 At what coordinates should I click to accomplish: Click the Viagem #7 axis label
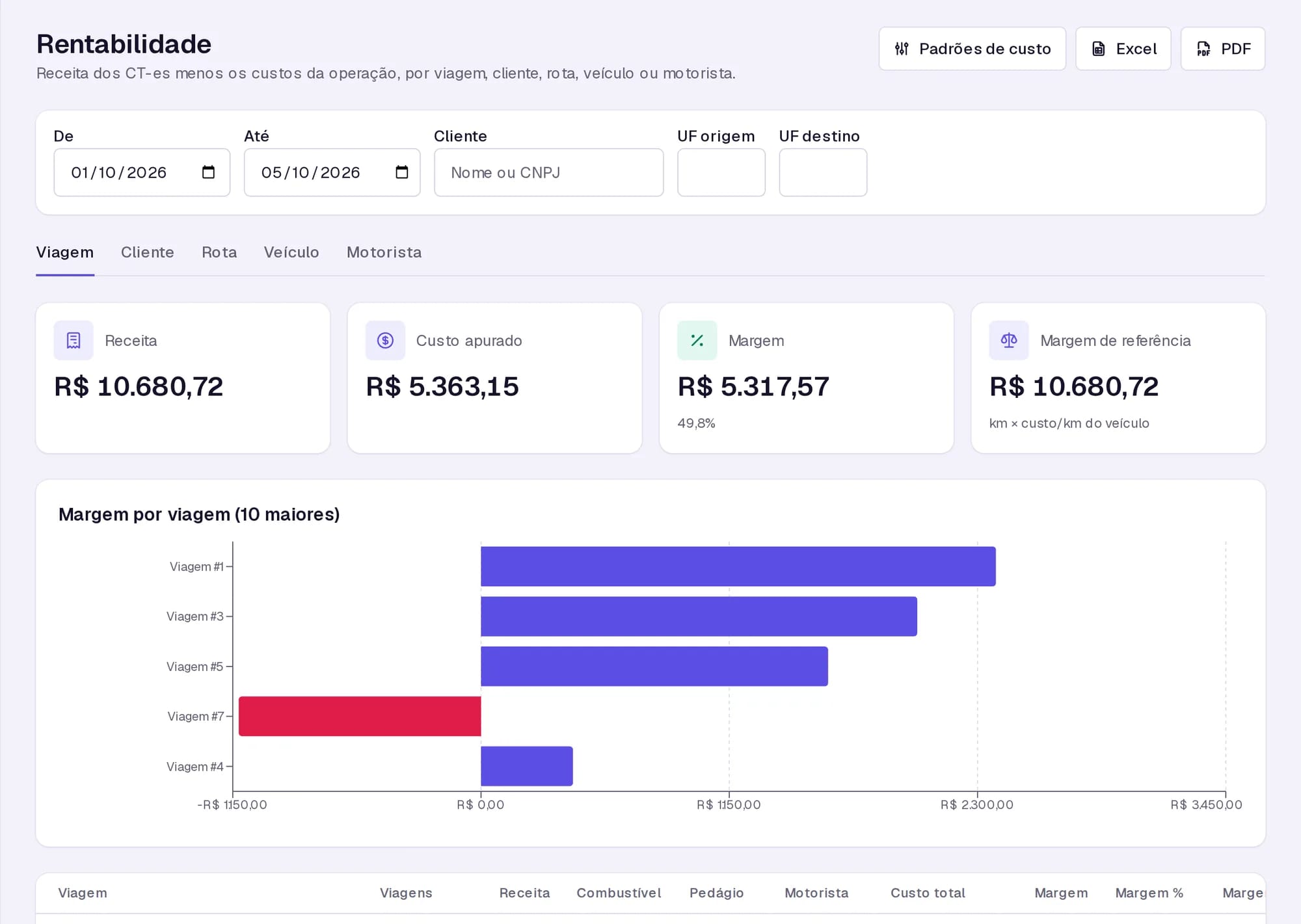(196, 717)
